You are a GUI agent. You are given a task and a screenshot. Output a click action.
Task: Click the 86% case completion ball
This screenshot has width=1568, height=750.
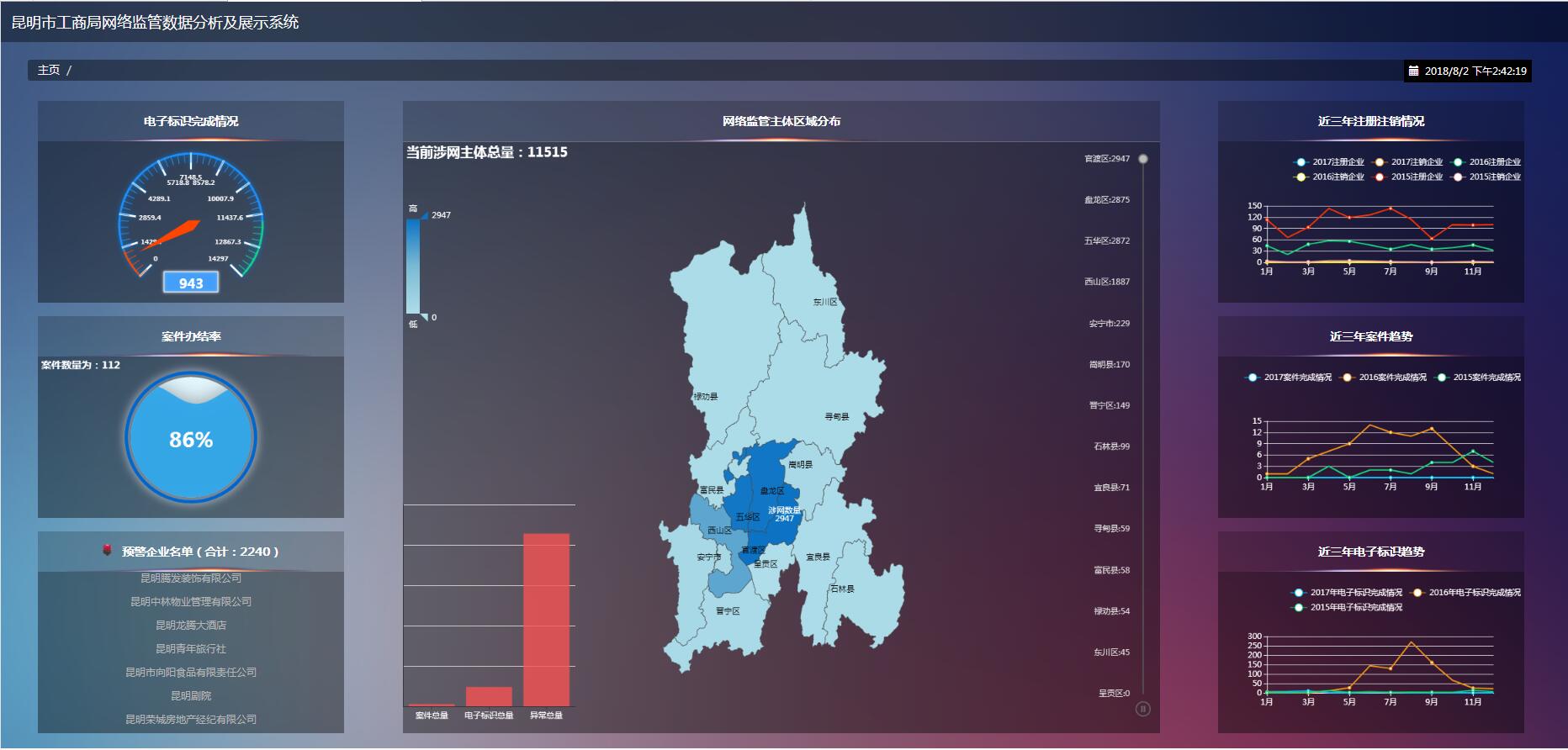tap(191, 438)
